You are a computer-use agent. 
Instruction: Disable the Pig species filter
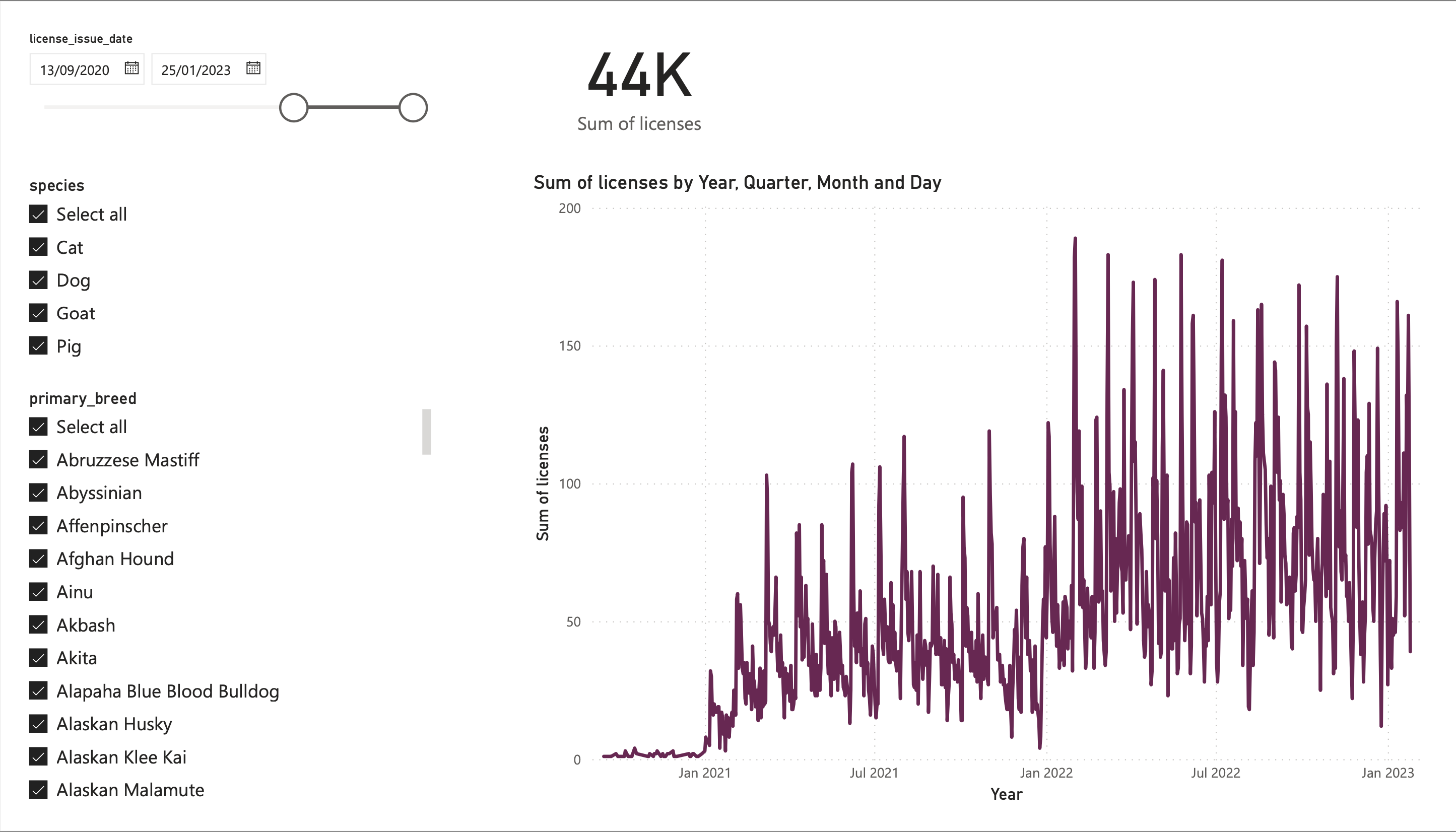coord(38,346)
